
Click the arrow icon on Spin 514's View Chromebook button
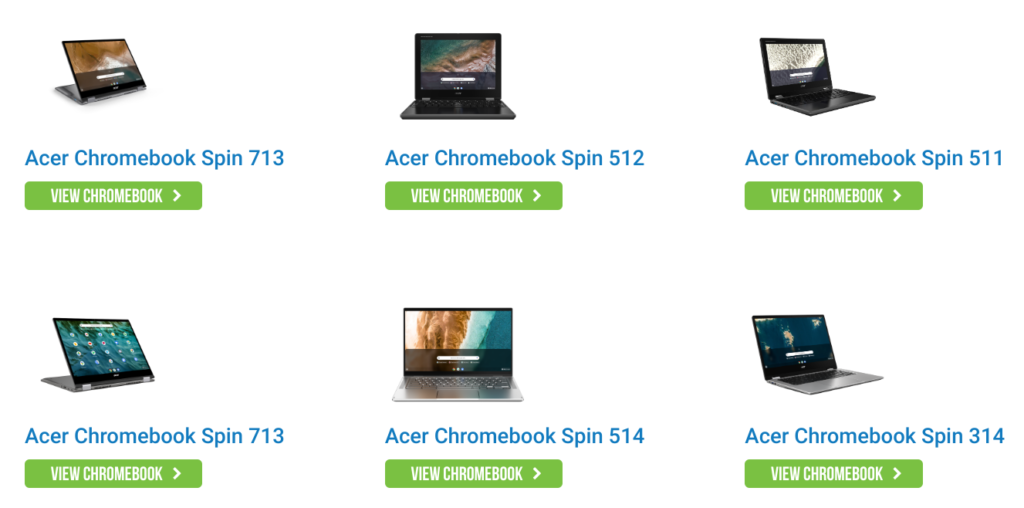click(537, 473)
